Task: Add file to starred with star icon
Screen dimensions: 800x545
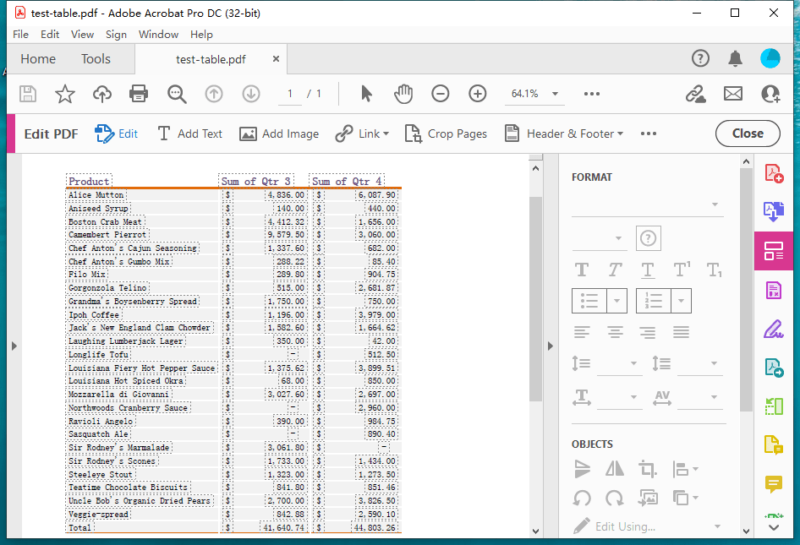Action: [65, 94]
